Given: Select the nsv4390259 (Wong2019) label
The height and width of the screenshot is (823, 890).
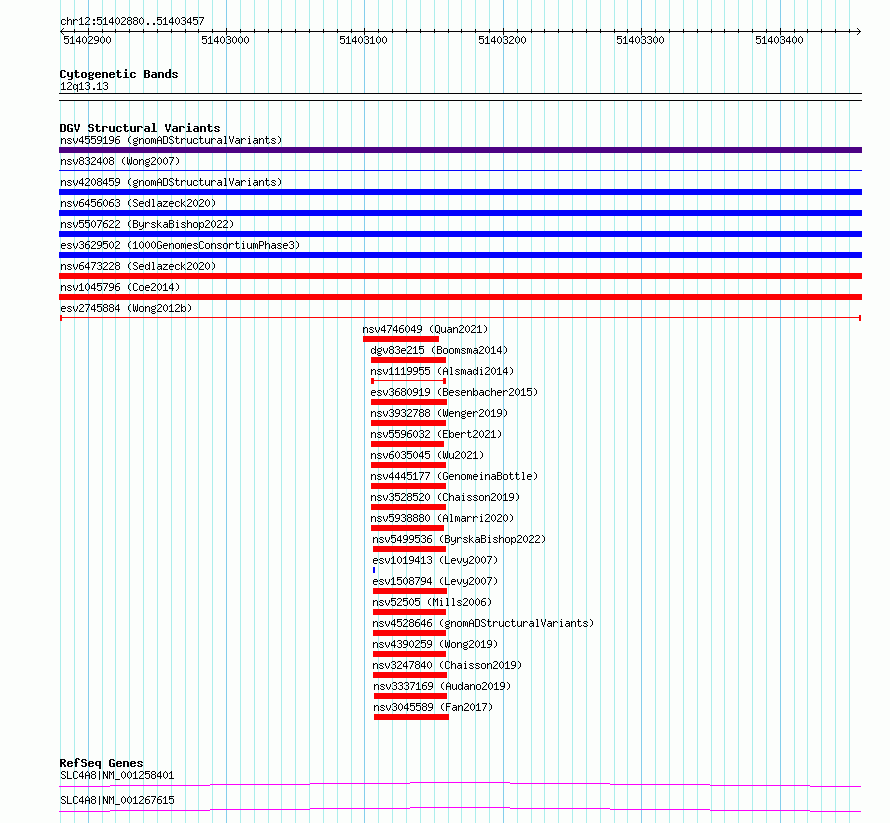Looking at the screenshot, I should tap(435, 644).
